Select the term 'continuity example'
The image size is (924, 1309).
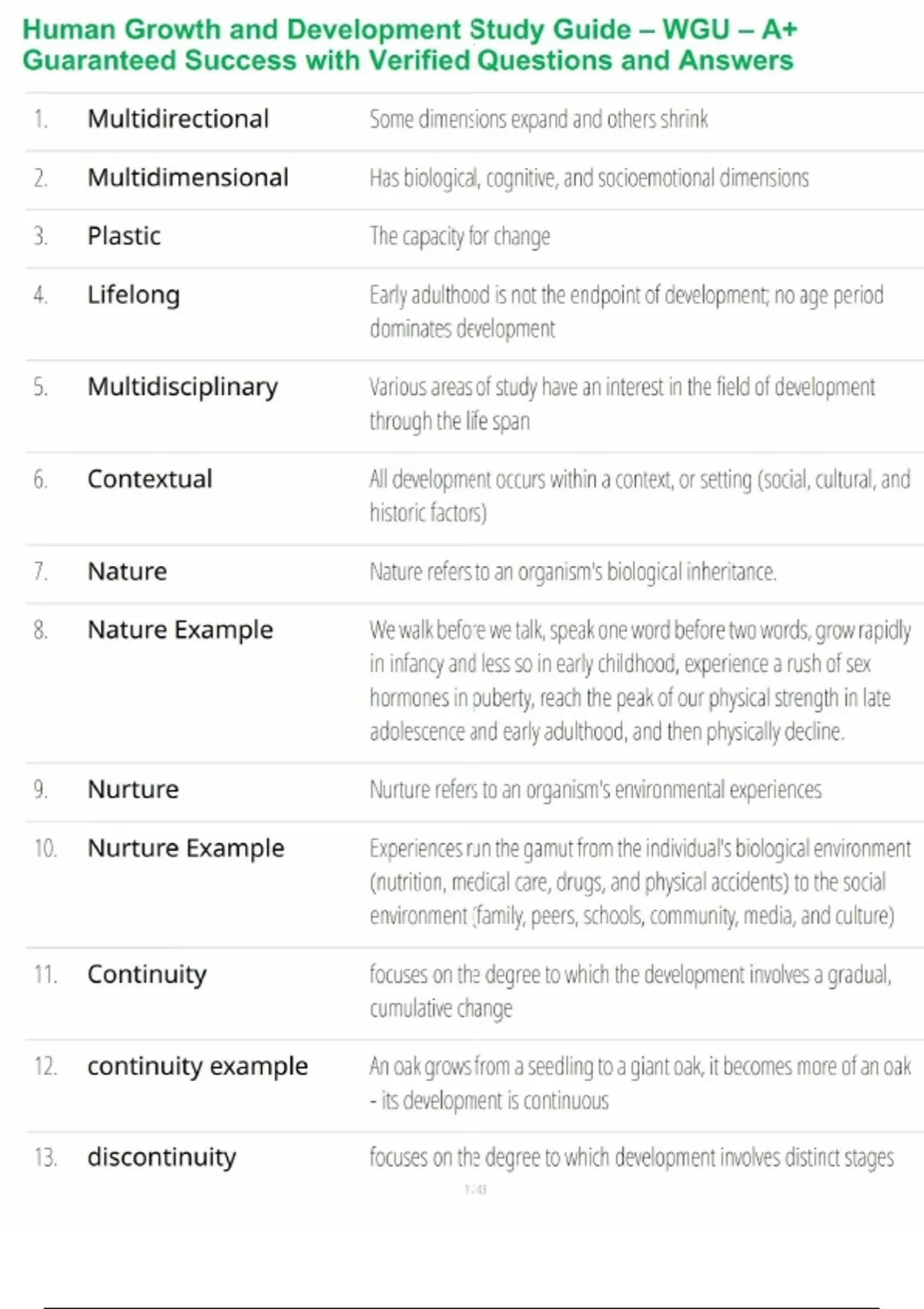click(197, 1066)
